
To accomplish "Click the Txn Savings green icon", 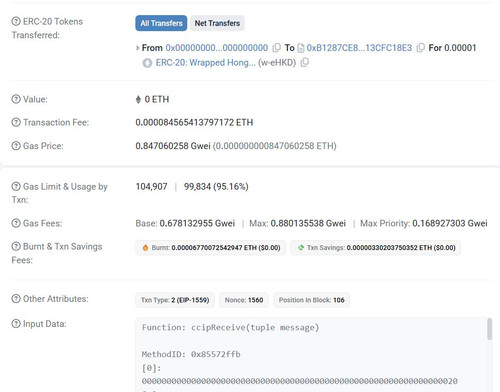I will (x=301, y=247).
